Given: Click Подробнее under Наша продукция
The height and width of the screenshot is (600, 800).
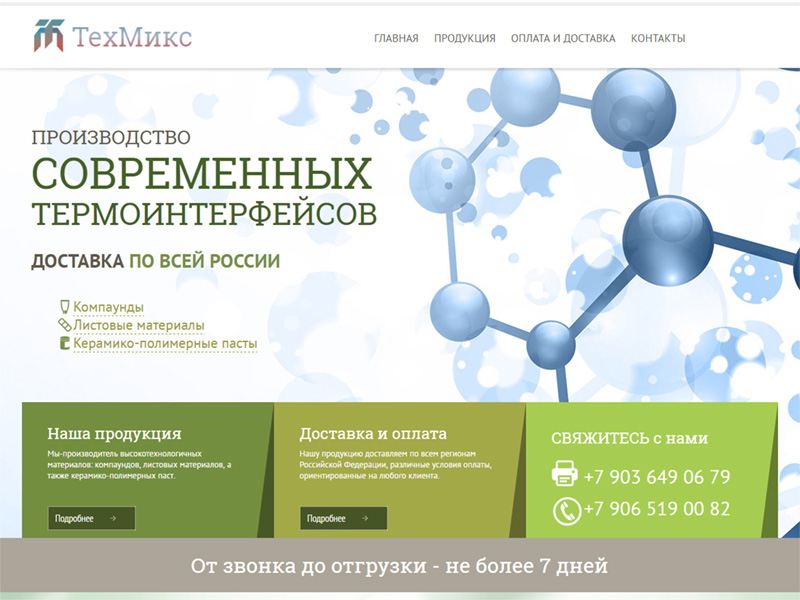Looking at the screenshot, I should click(x=91, y=518).
